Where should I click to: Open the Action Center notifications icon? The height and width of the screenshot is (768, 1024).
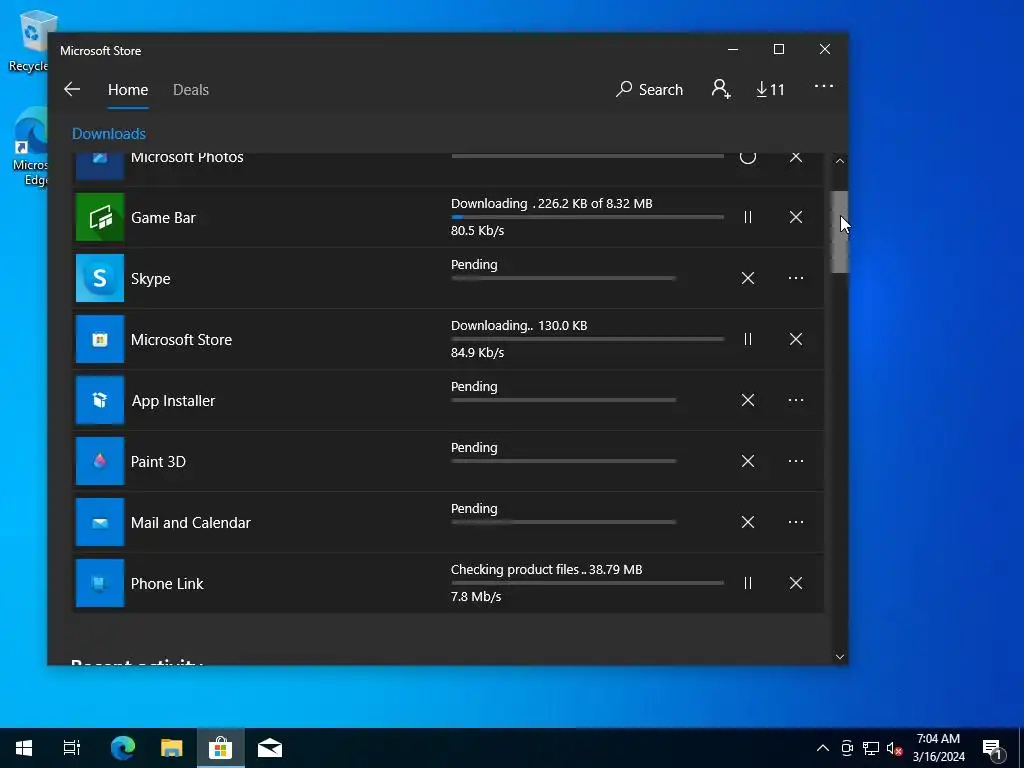(992, 748)
